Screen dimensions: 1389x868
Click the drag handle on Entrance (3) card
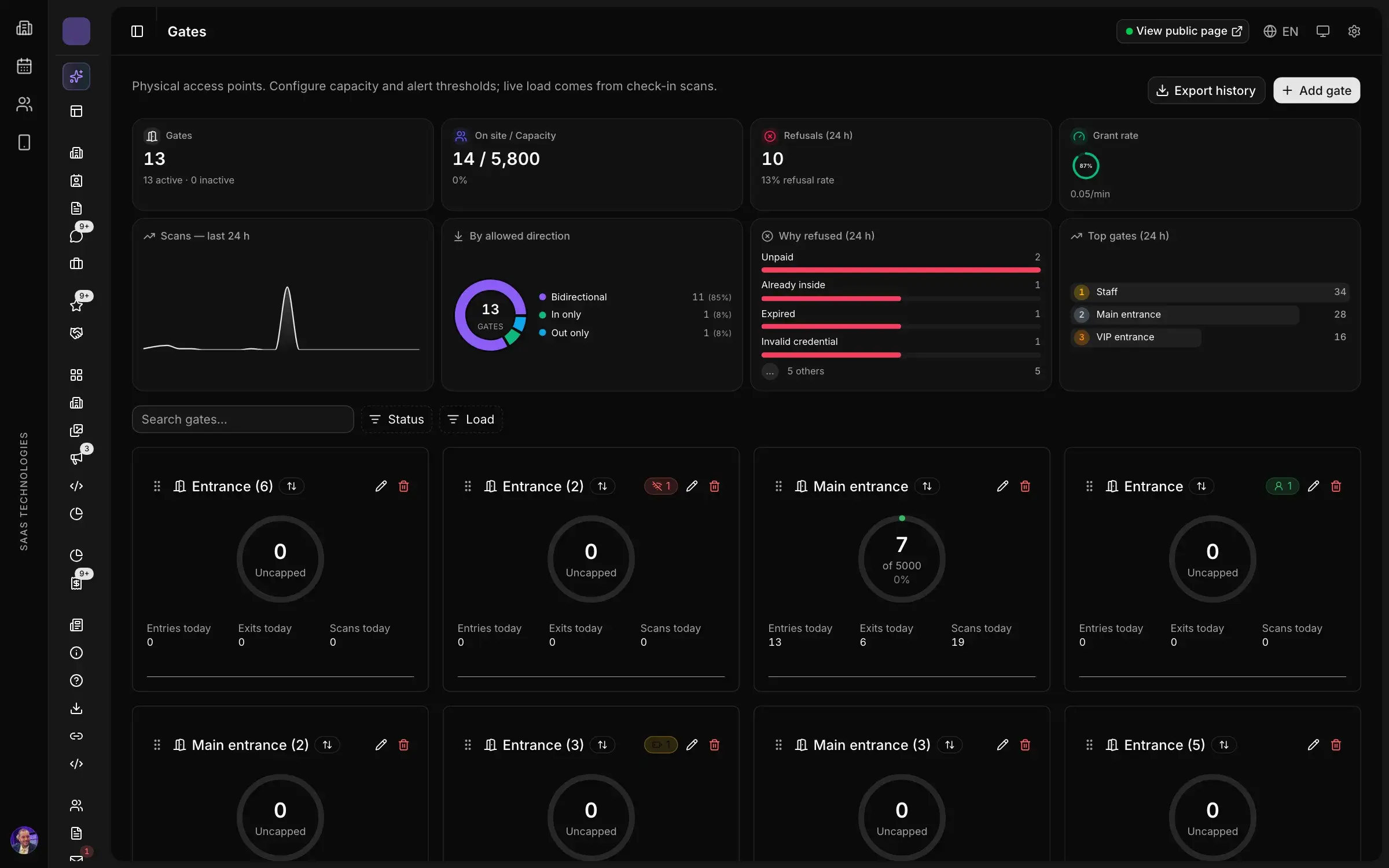[x=468, y=745]
